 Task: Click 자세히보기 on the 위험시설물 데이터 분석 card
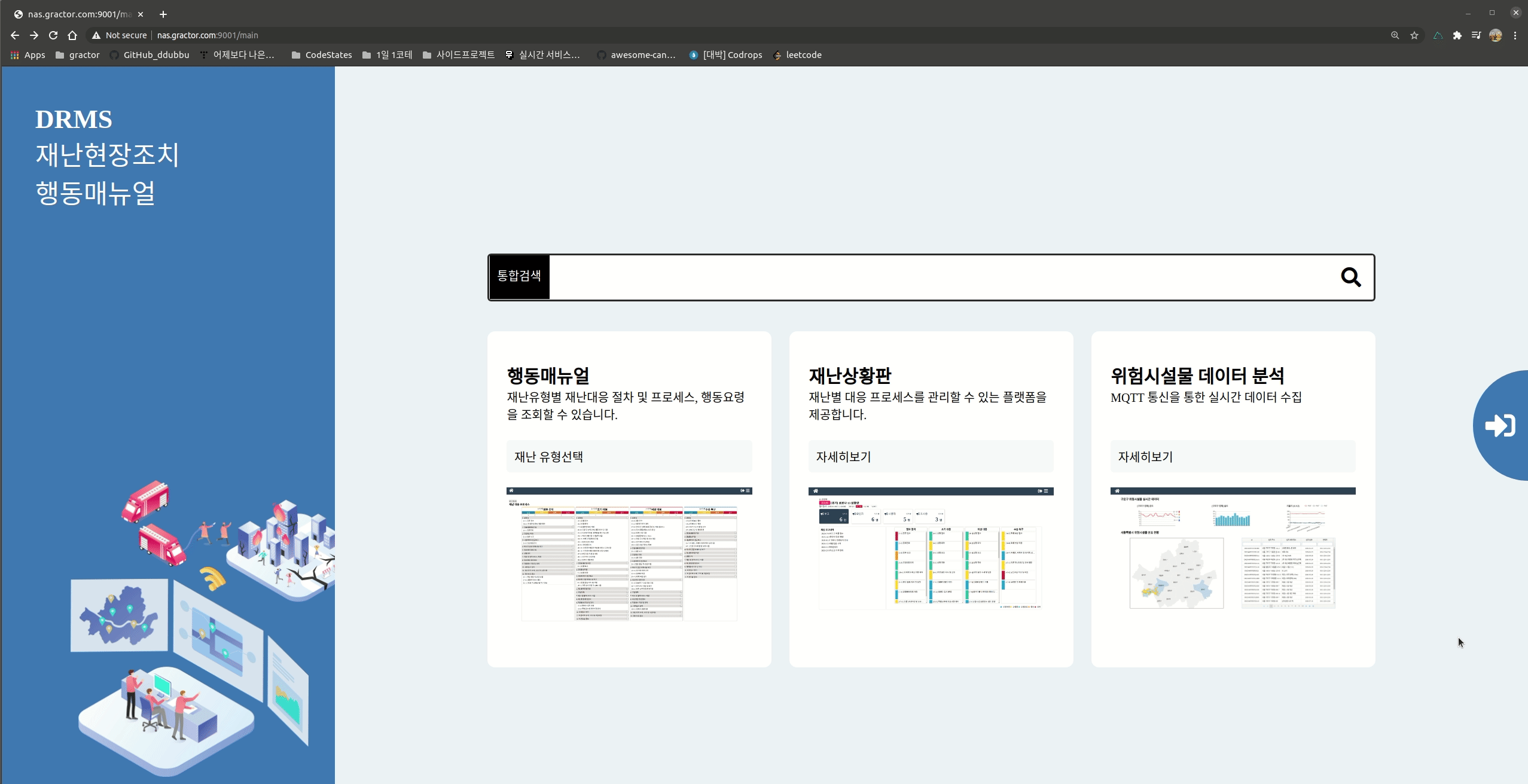coord(1233,456)
